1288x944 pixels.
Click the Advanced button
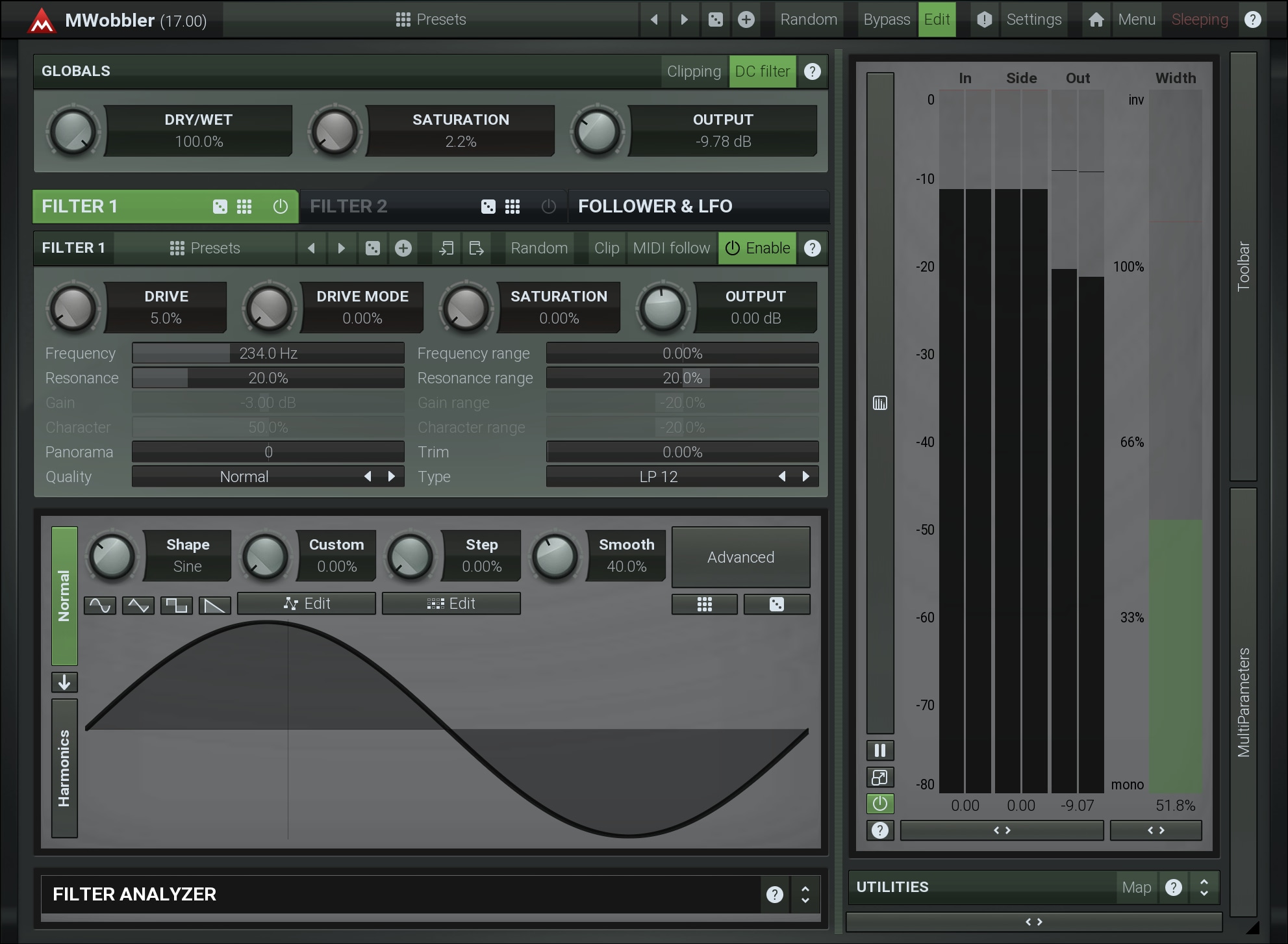(x=740, y=557)
